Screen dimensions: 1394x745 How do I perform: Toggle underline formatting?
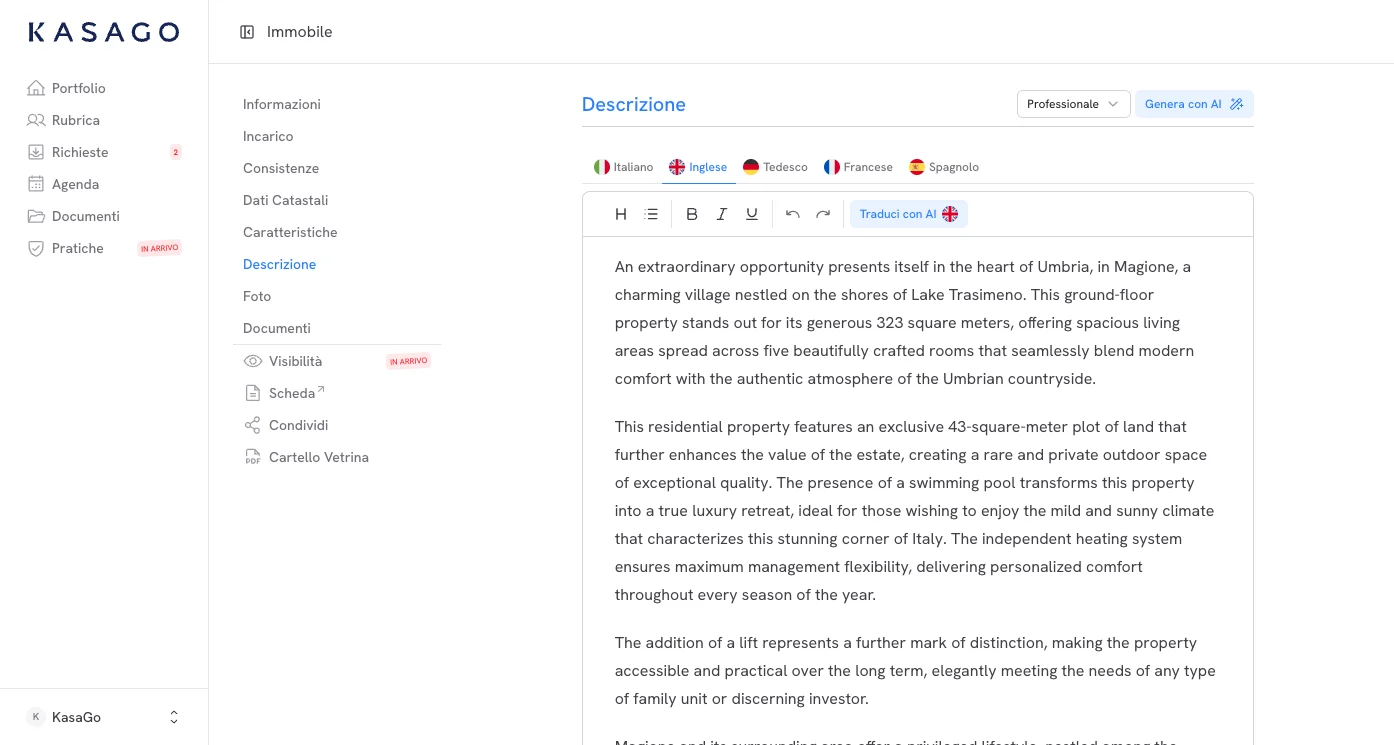pyautogui.click(x=752, y=214)
